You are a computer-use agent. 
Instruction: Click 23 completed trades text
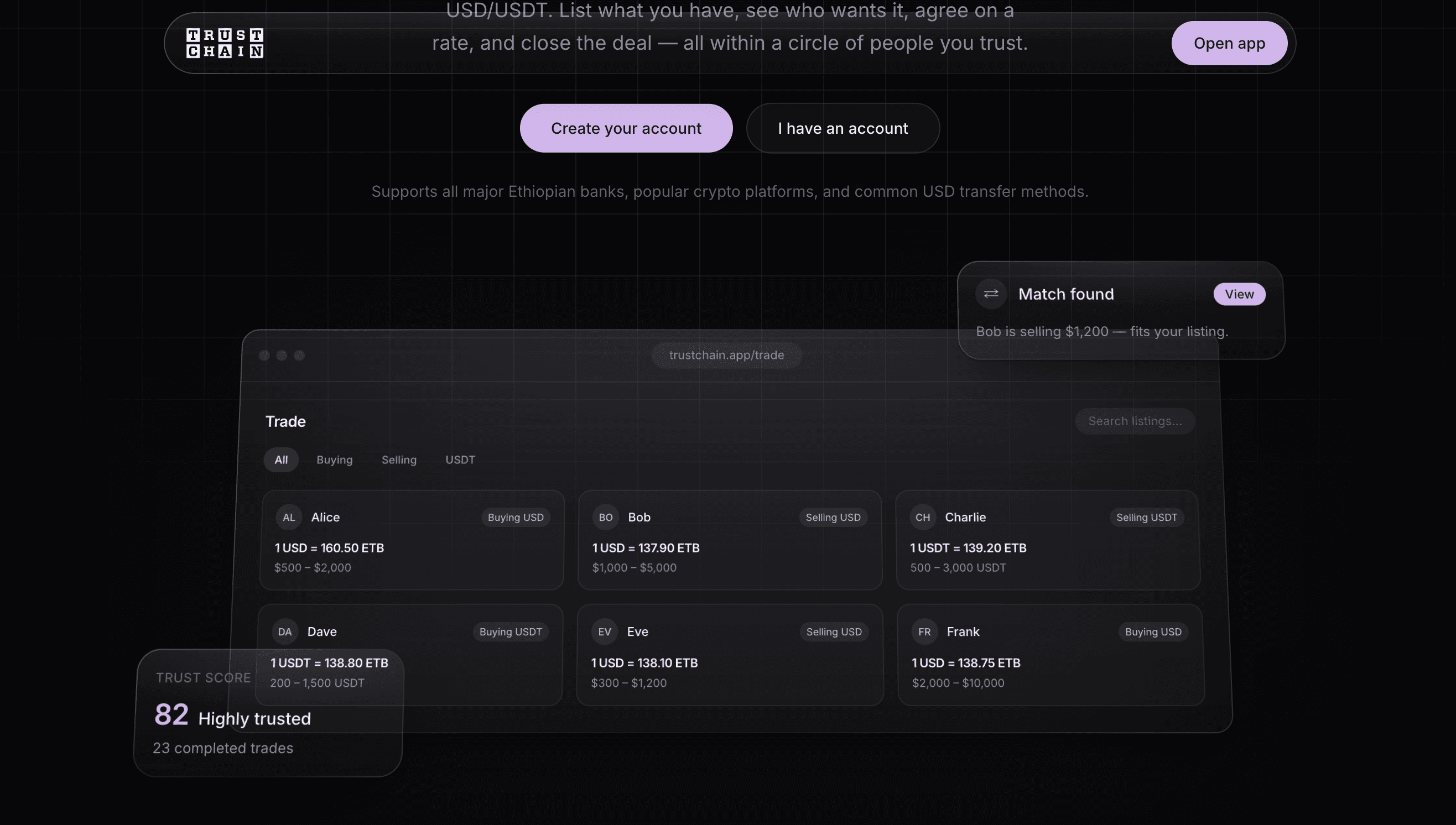pyautogui.click(x=223, y=748)
